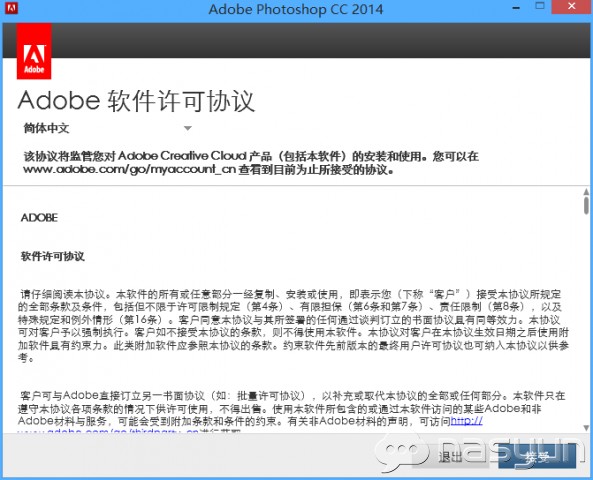Click the 退出 (Quit) button
Viewport: 593px width, 480px height.
click(x=450, y=457)
